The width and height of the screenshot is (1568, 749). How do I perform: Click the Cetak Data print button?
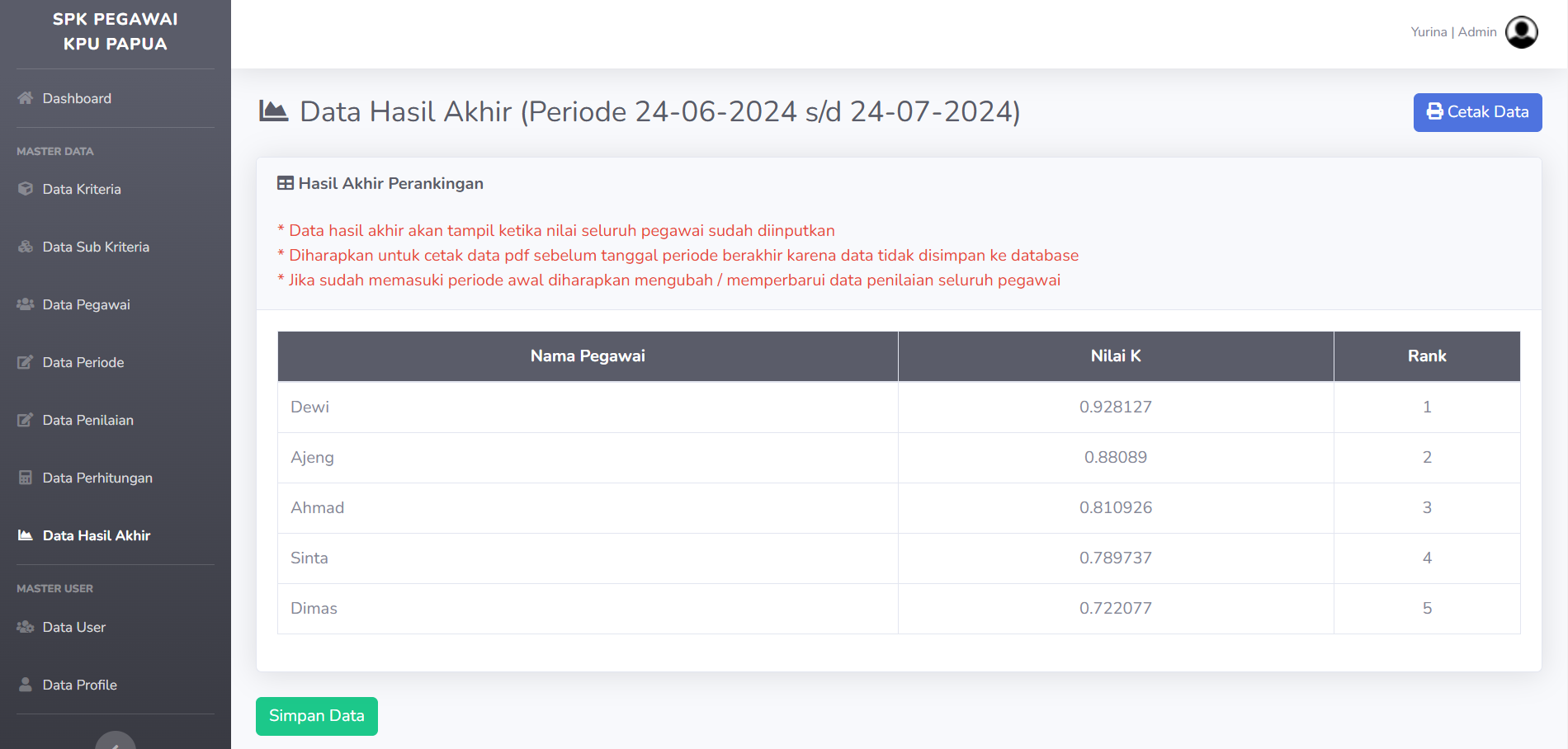[x=1477, y=112]
